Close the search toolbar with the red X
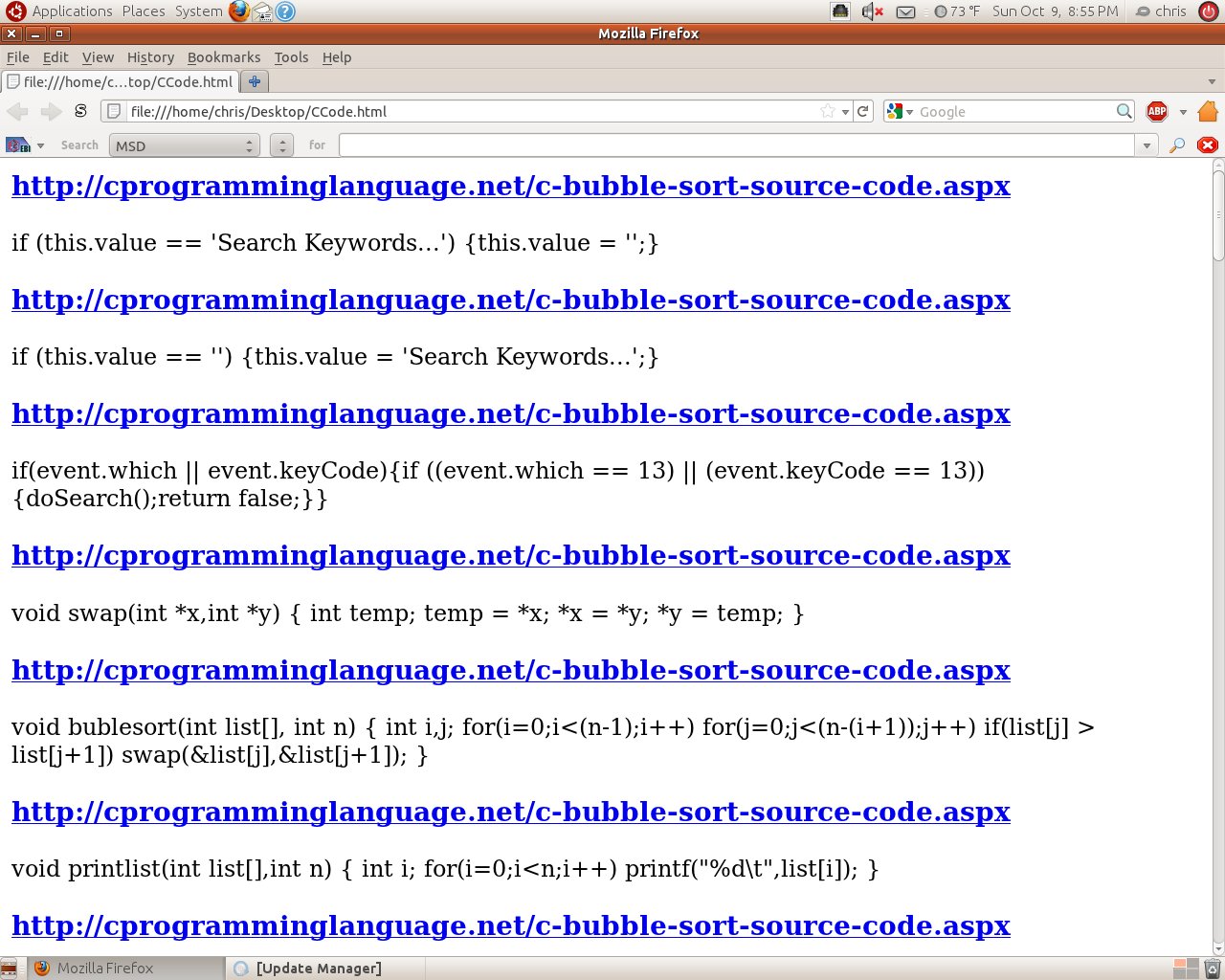The height and width of the screenshot is (980, 1225). (x=1208, y=145)
